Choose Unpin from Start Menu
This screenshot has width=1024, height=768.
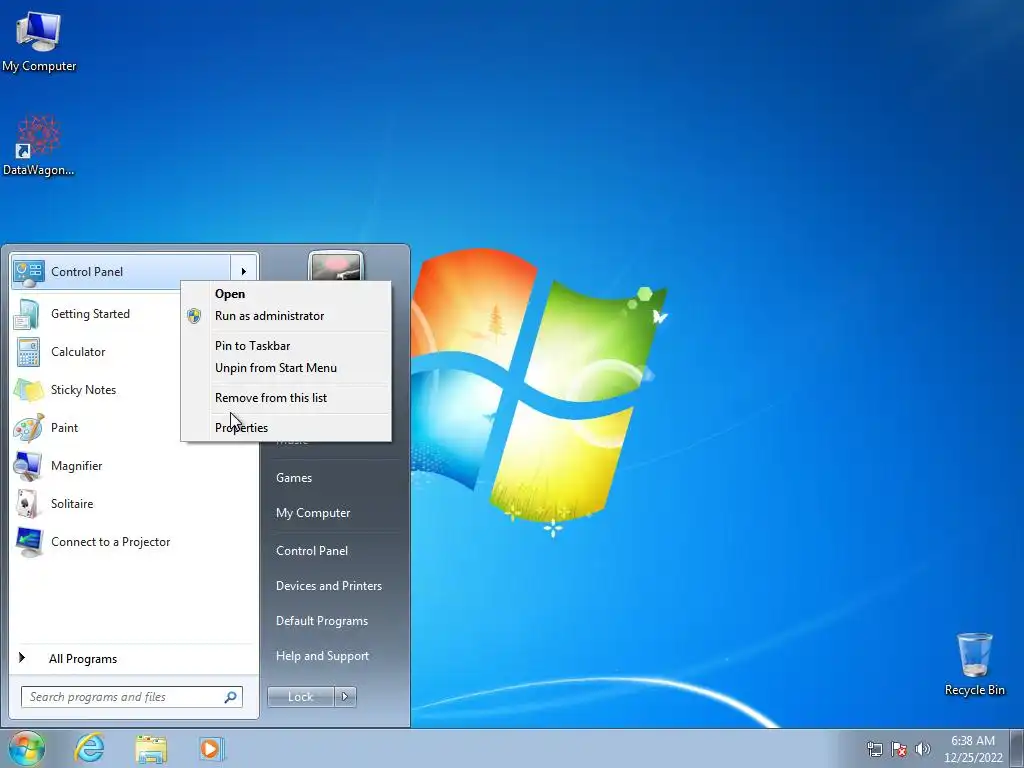coord(276,368)
